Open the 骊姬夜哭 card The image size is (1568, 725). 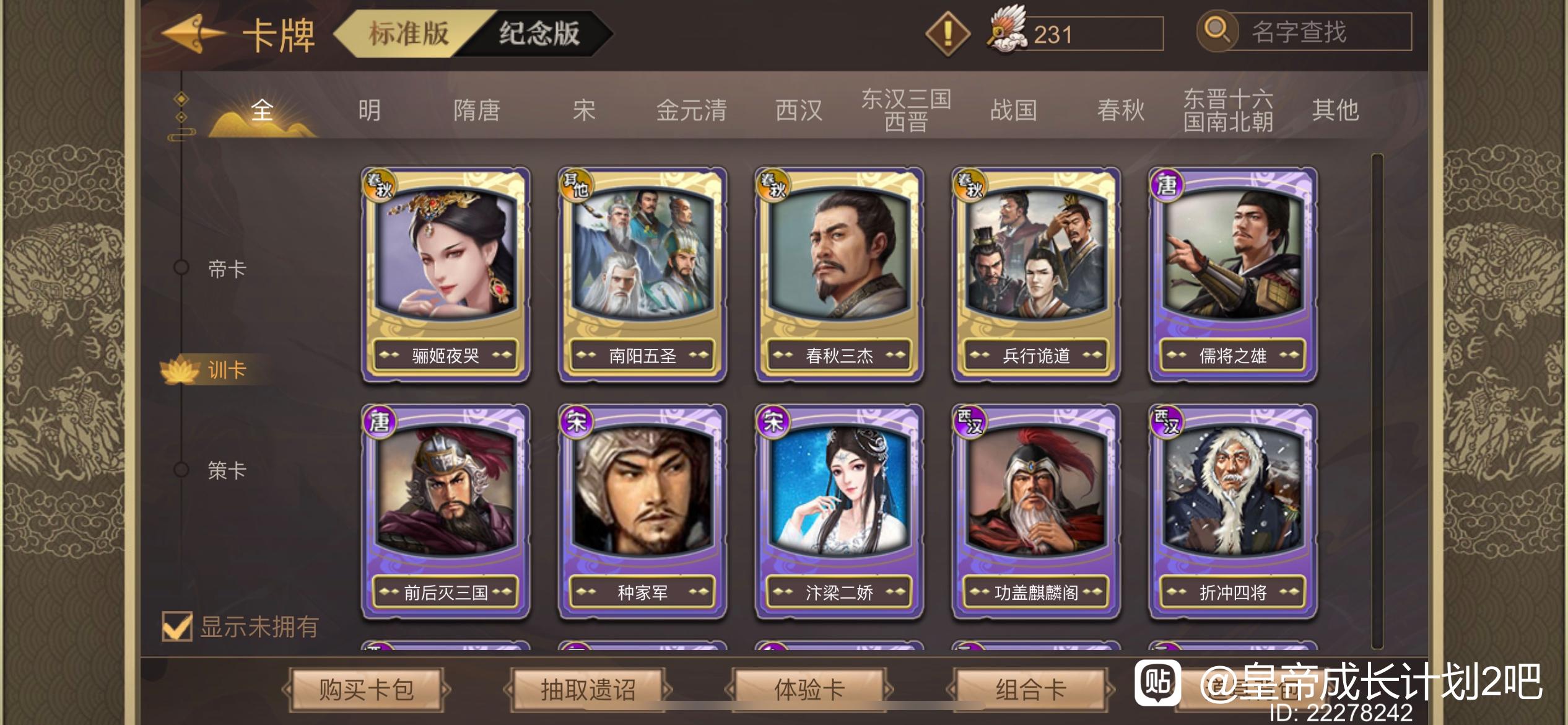(445, 275)
